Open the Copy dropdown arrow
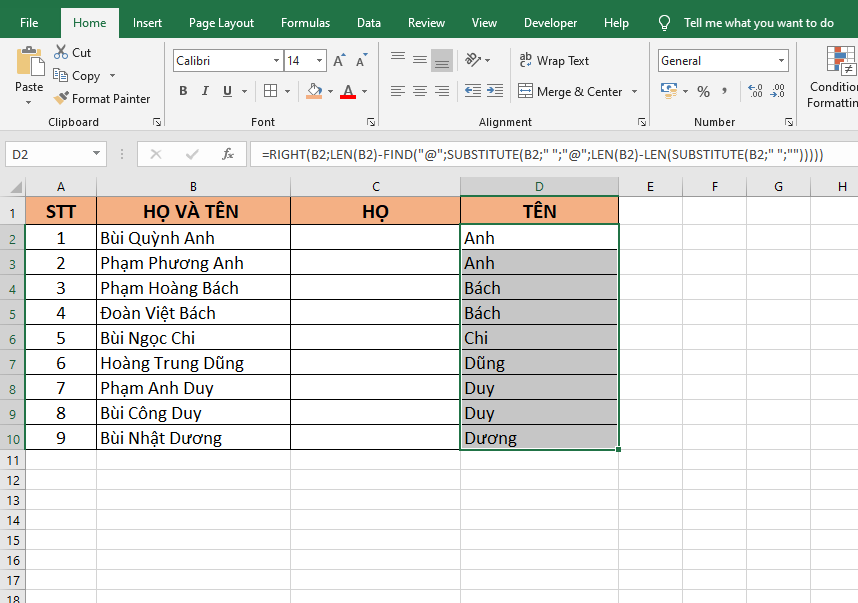The width and height of the screenshot is (858, 603). (x=112, y=76)
